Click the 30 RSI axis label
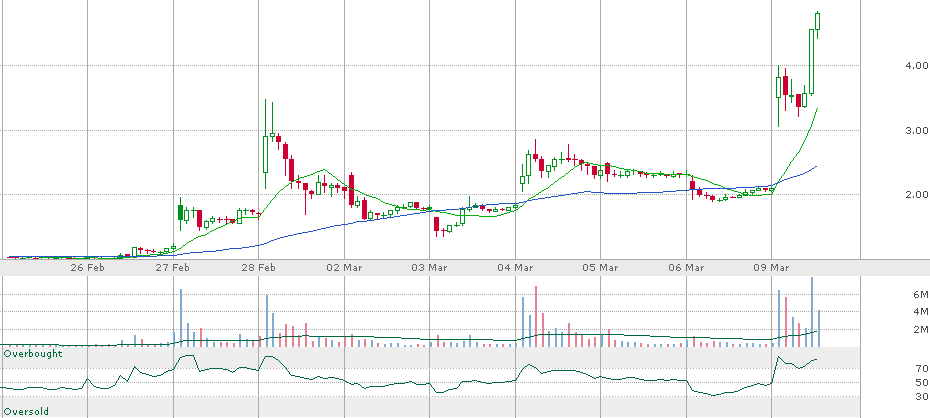 (x=922, y=396)
